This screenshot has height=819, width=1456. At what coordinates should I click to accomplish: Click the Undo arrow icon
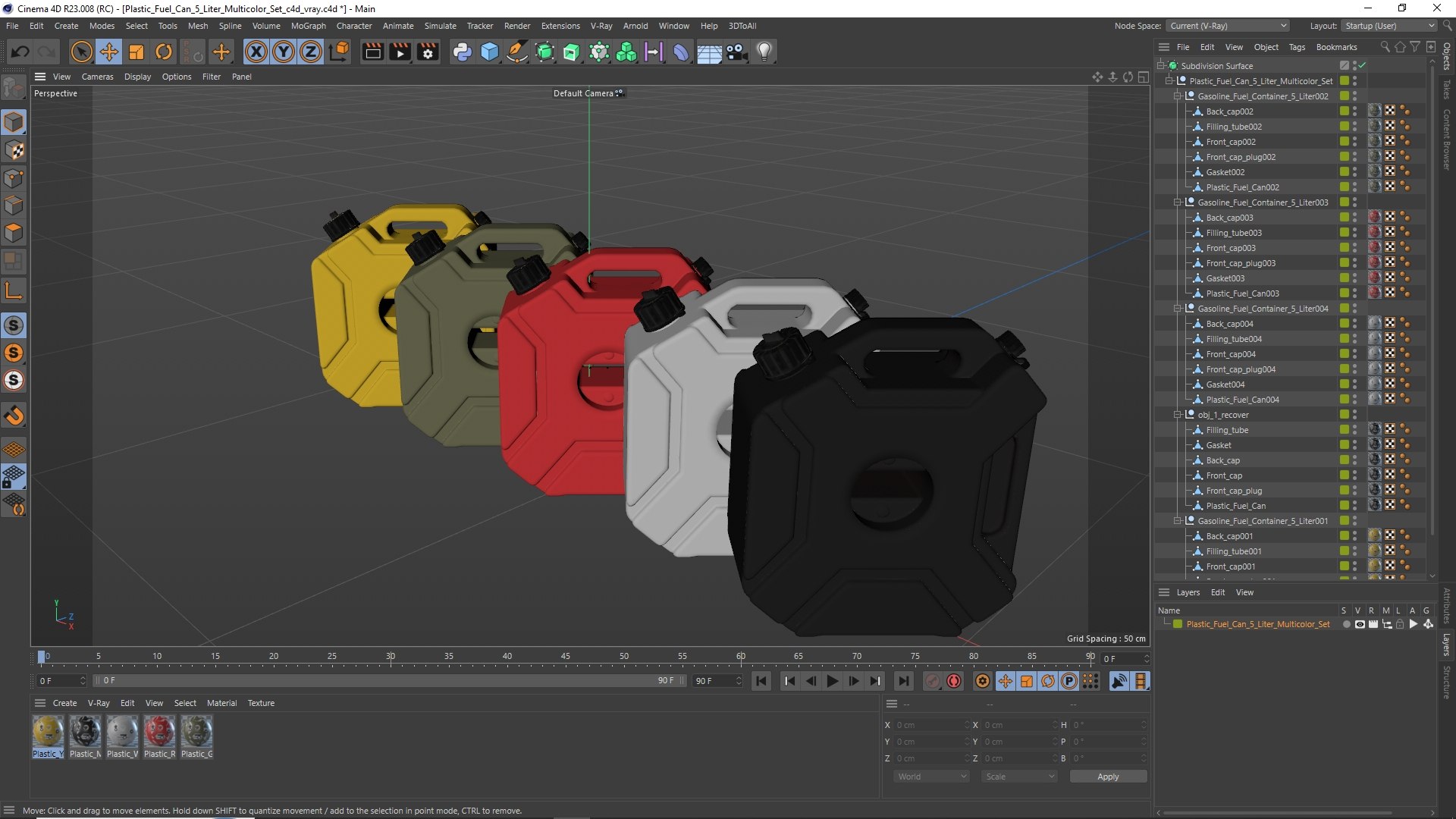pyautogui.click(x=20, y=52)
